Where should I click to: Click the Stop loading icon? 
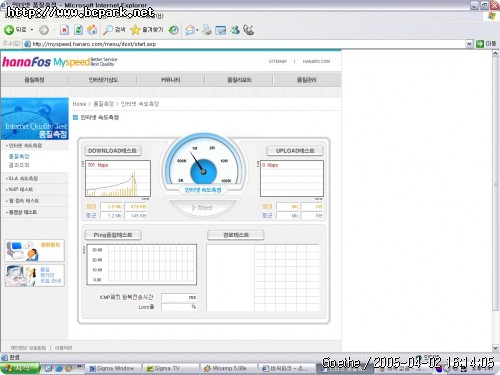tap(64, 30)
